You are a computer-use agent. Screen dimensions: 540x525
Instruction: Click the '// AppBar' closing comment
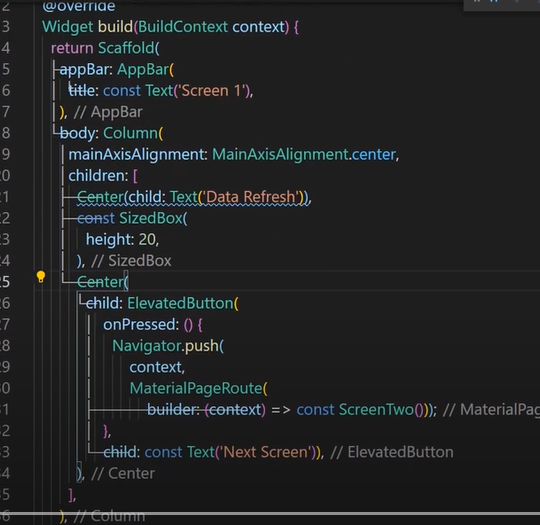(x=108, y=112)
